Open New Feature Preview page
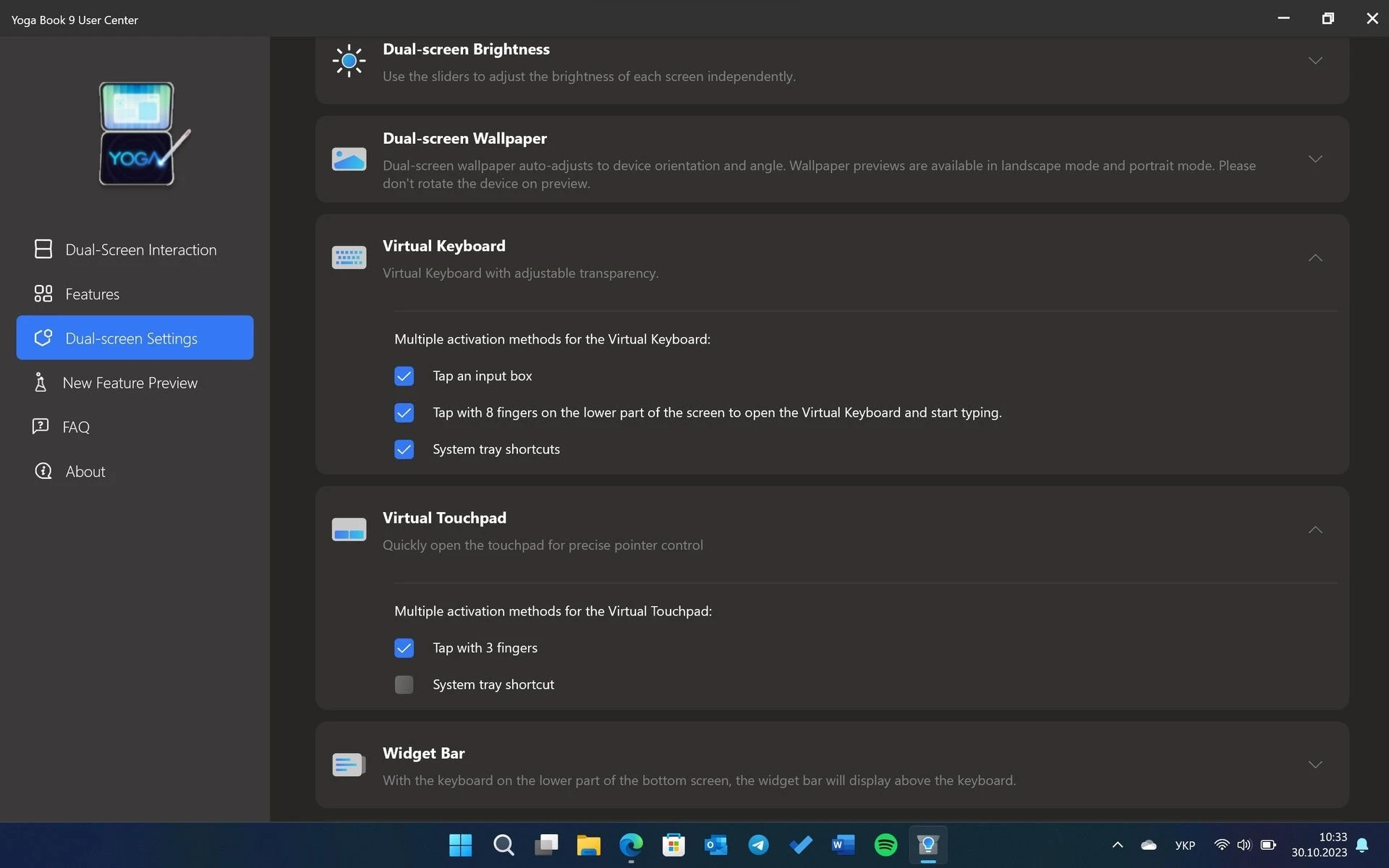This screenshot has height=868, width=1389. [135, 383]
